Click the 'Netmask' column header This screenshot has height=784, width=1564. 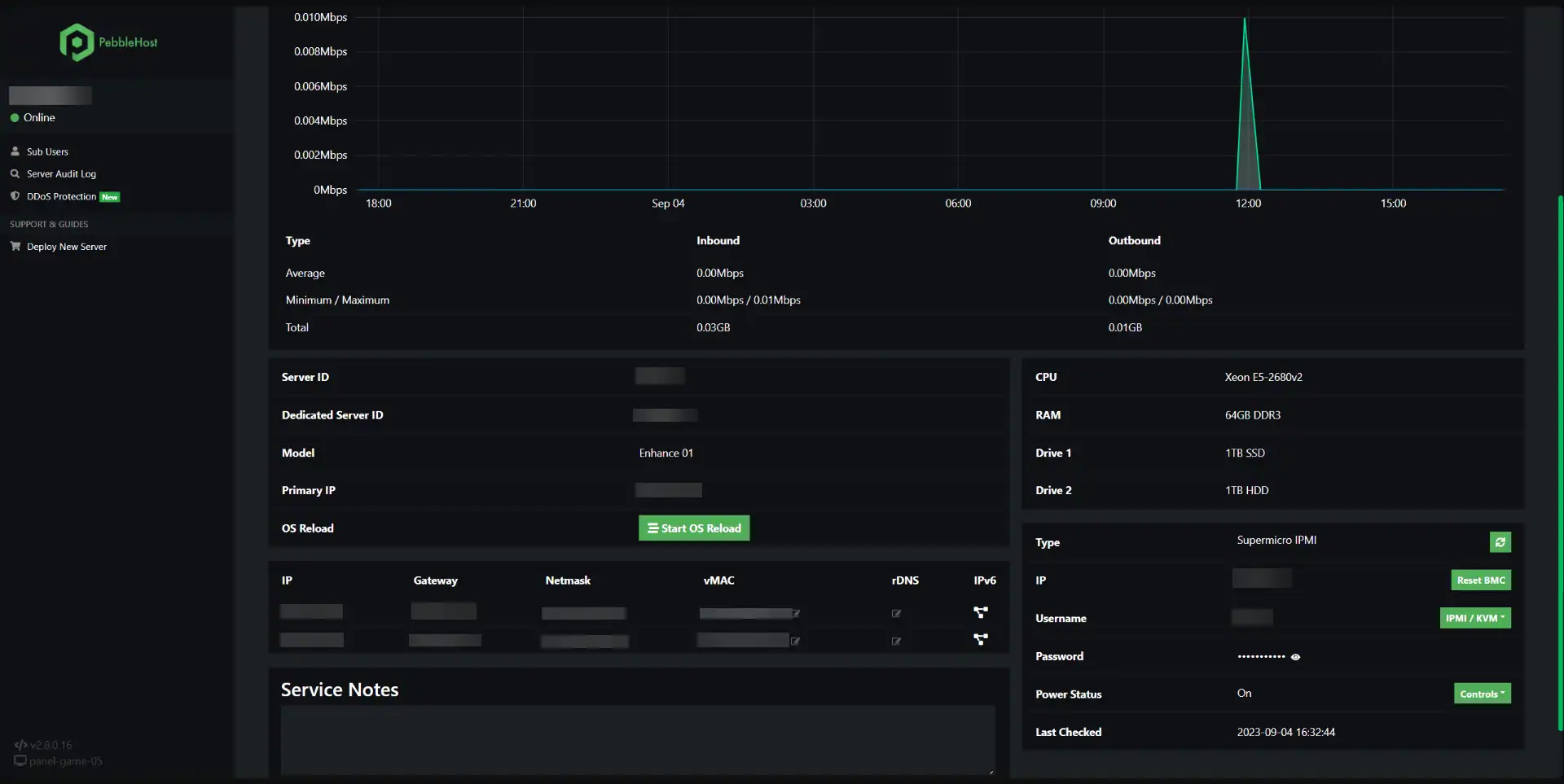[568, 581]
